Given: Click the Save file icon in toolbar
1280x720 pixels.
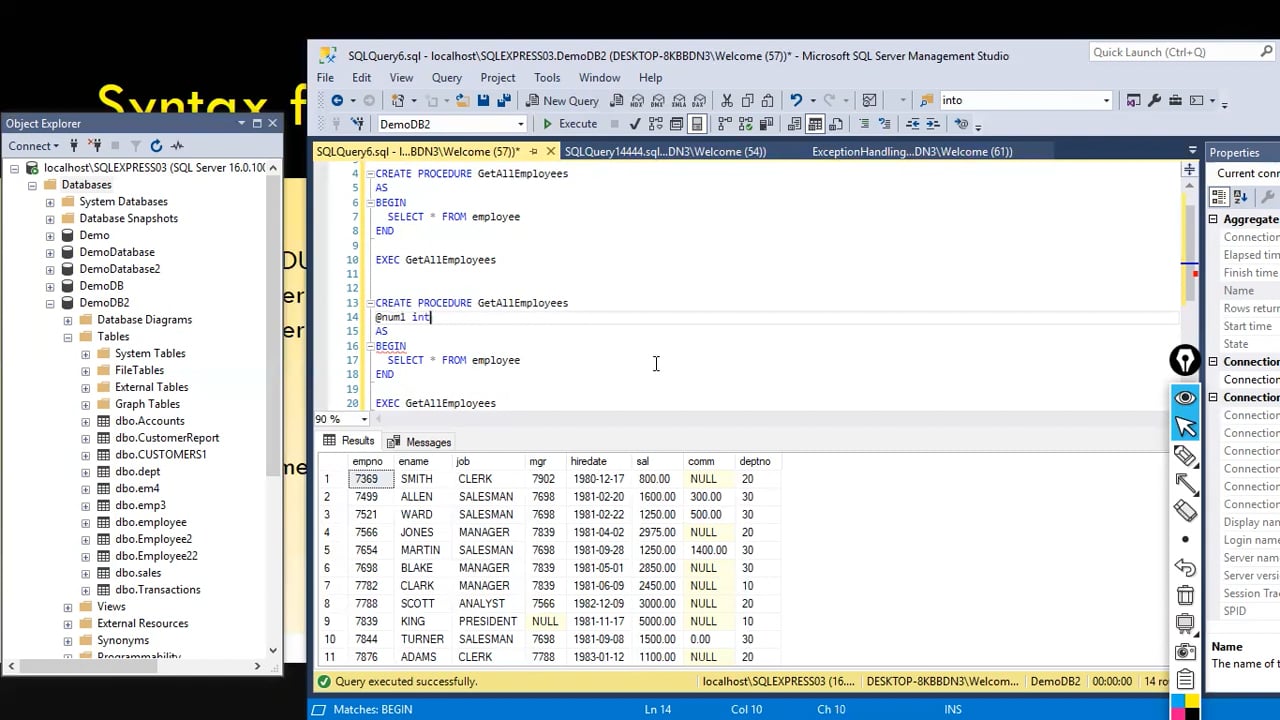Looking at the screenshot, I should [x=483, y=100].
